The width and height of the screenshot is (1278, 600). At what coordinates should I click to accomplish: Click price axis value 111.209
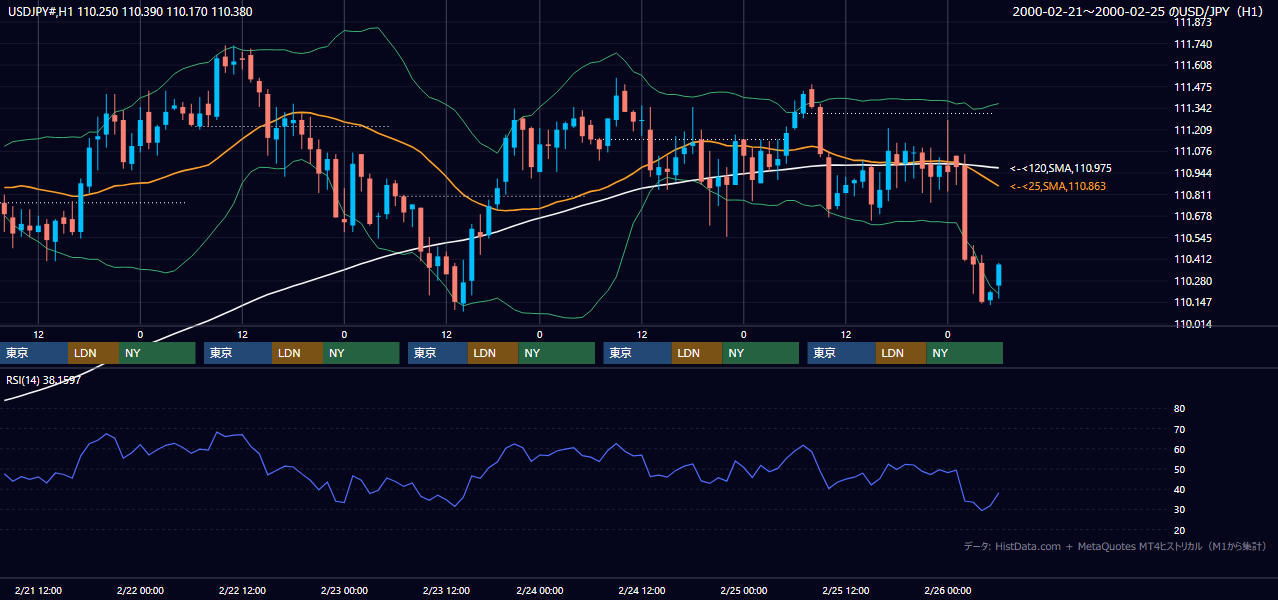[1192, 130]
